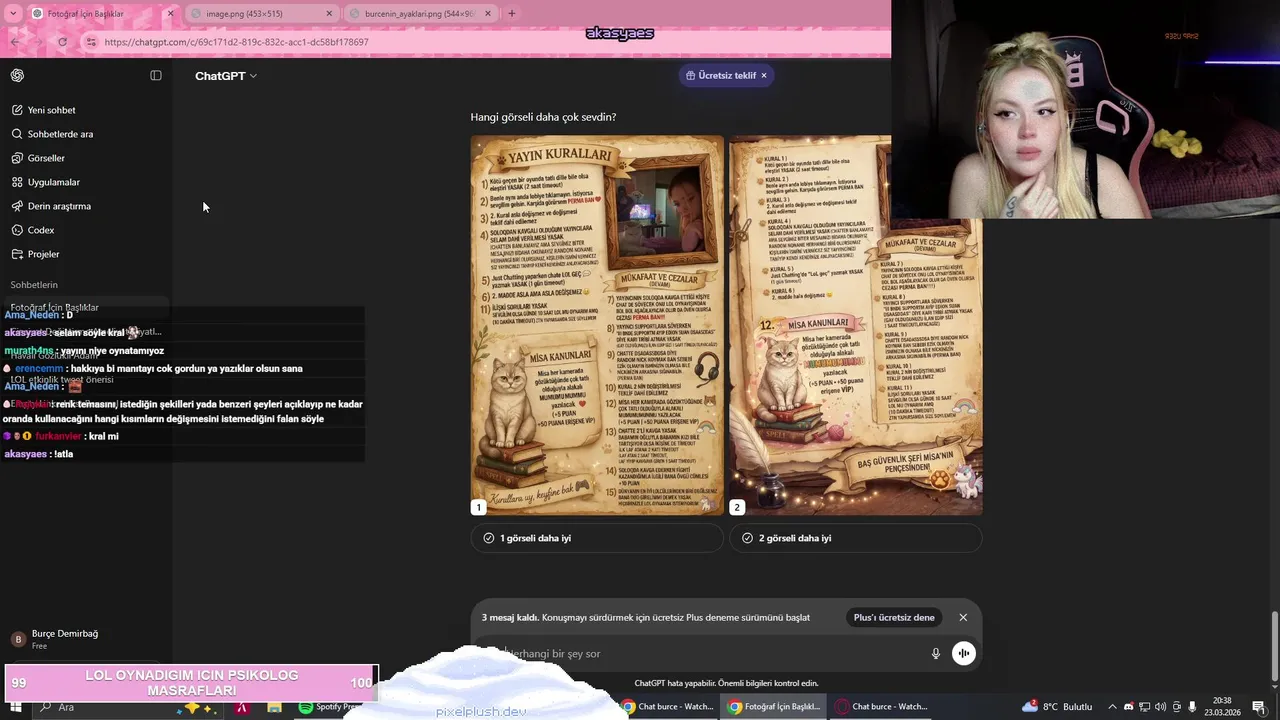Close the Ücretsiz teklif chip
This screenshot has width=1280, height=720.
point(764,76)
